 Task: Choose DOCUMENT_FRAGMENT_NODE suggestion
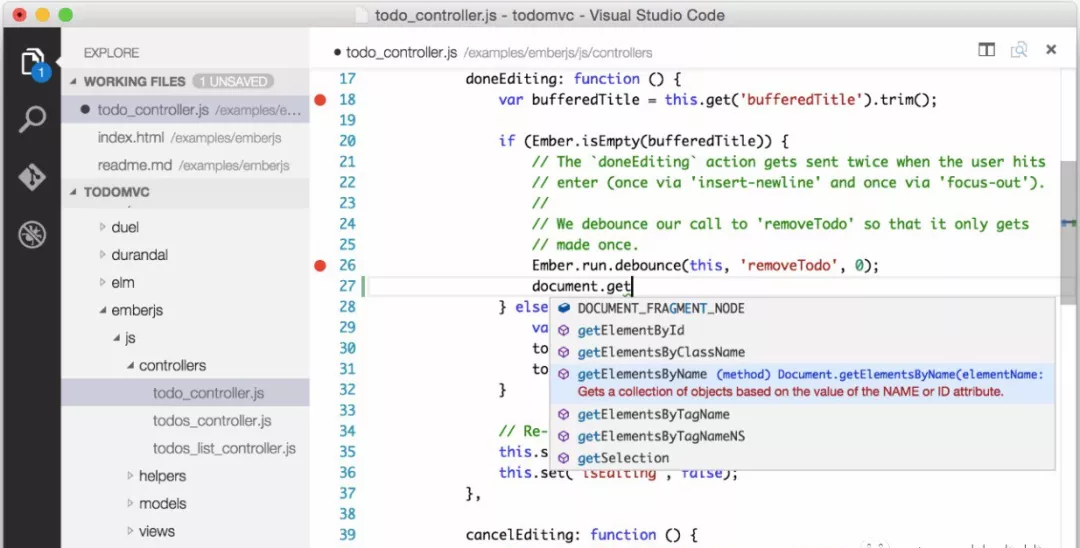[802, 308]
